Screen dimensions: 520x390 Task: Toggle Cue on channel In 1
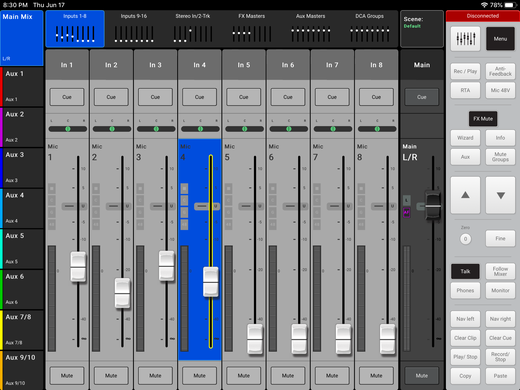[67, 97]
